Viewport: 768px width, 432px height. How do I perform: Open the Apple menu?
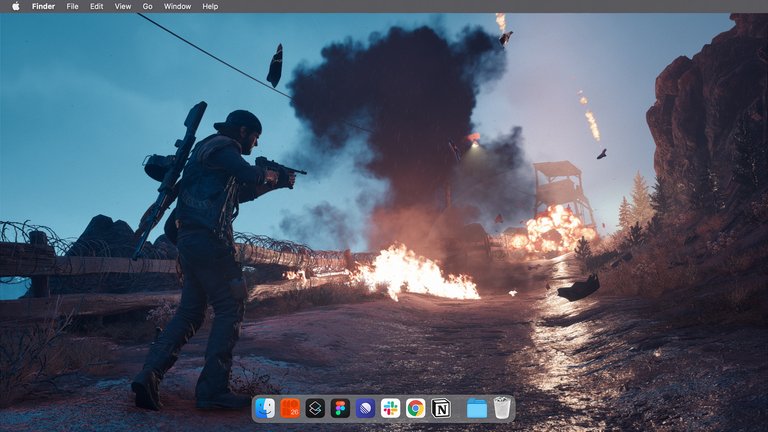[x=16, y=6]
